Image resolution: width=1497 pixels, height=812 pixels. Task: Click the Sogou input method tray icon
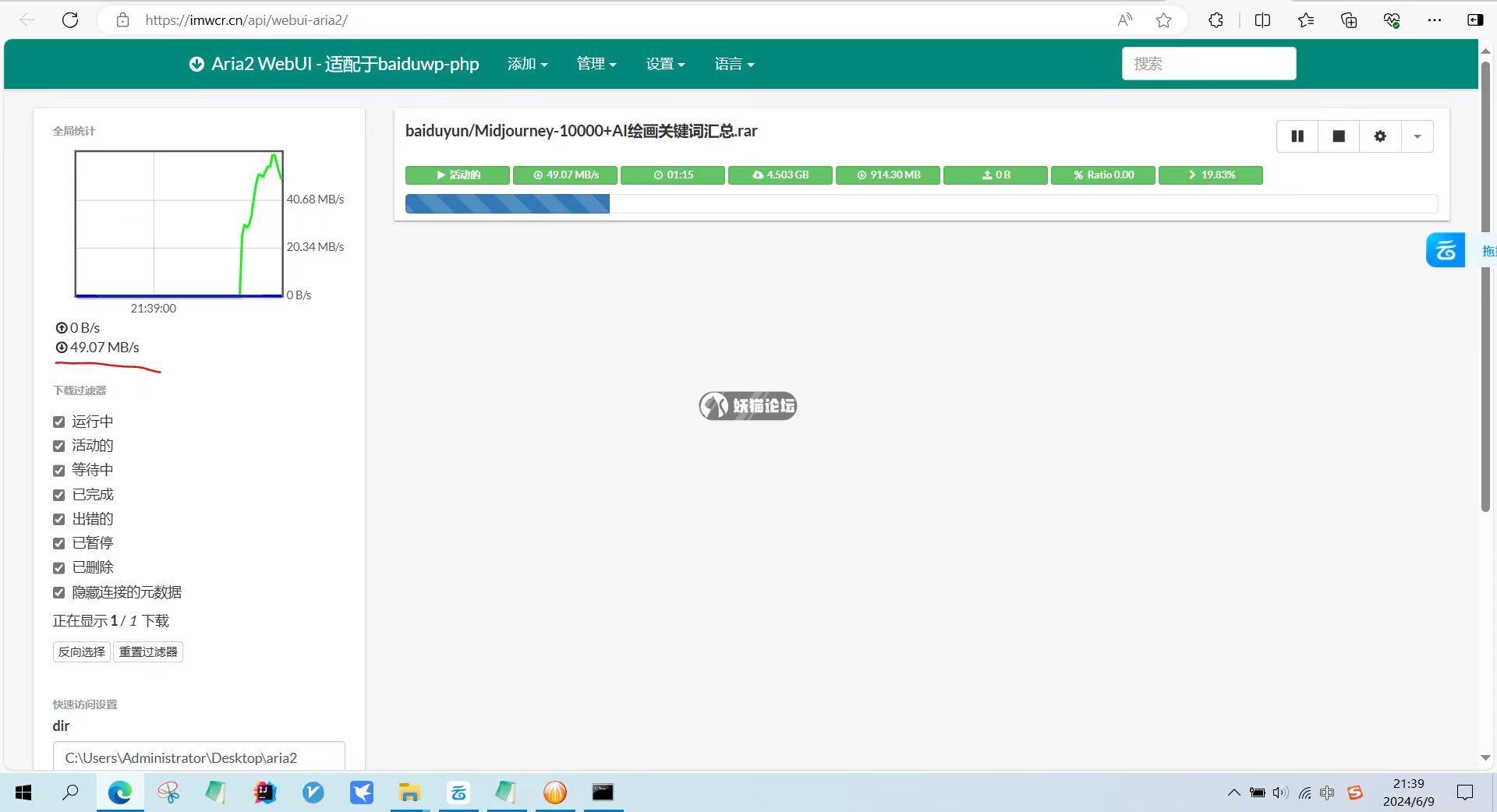coord(1355,793)
